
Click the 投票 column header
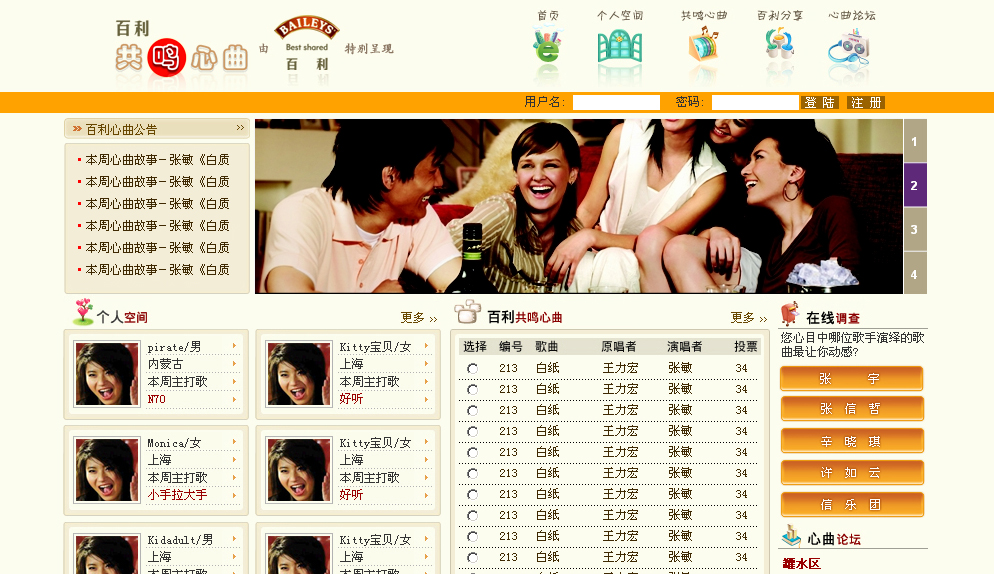coord(746,346)
